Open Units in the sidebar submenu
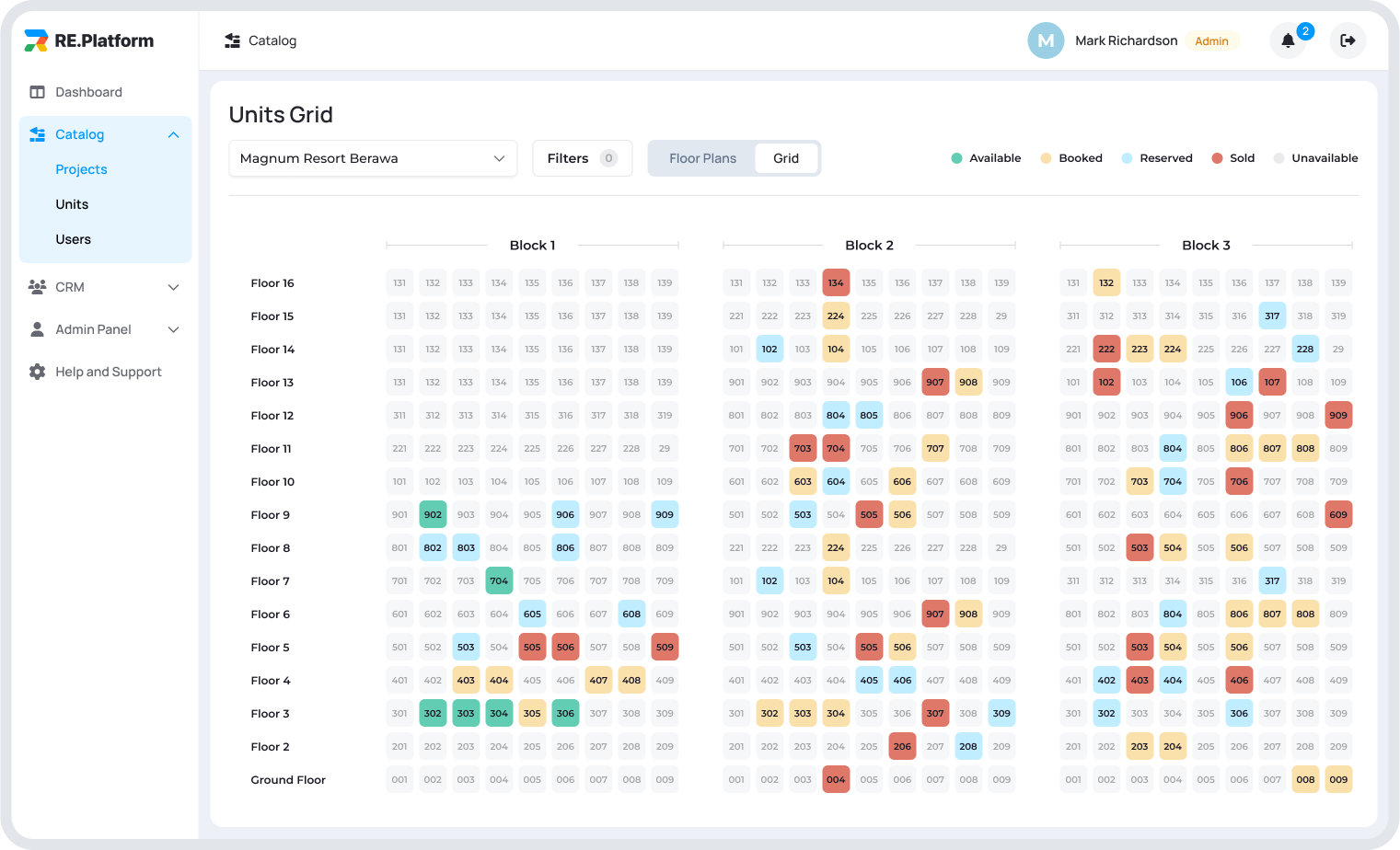The width and height of the screenshot is (1400, 850). click(x=72, y=204)
